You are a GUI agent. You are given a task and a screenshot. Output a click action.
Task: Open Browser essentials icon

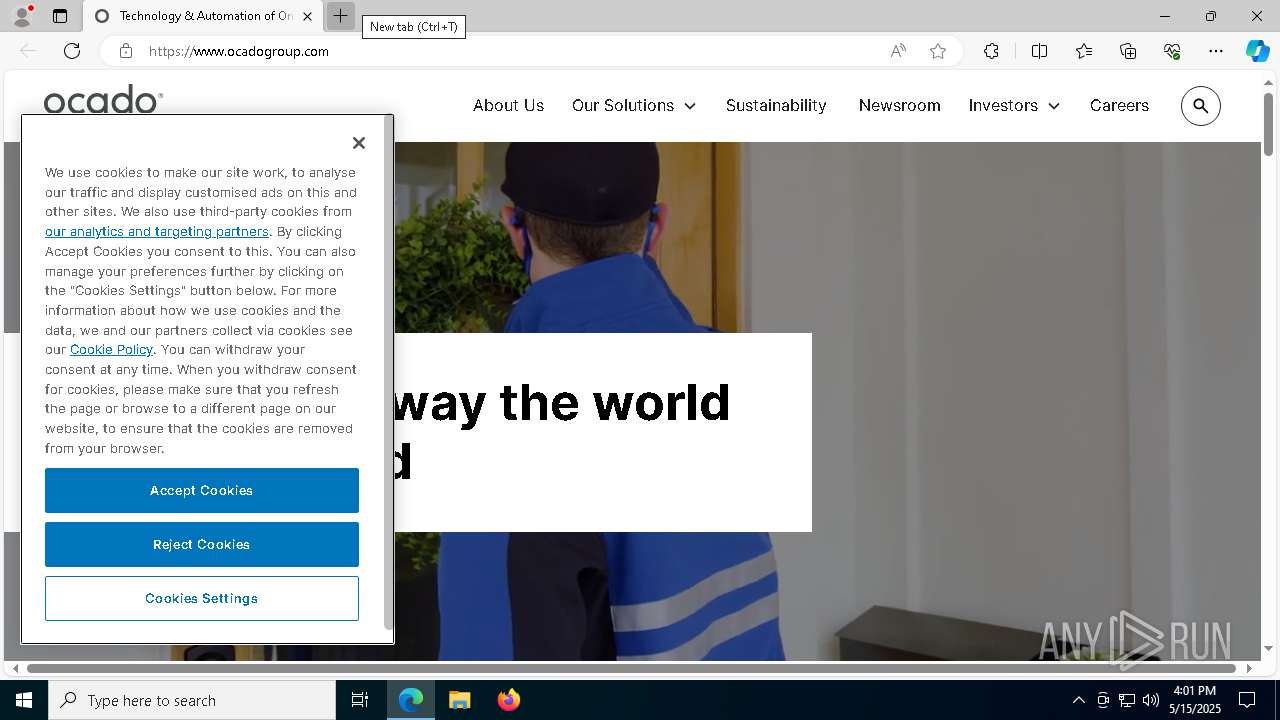(1172, 51)
